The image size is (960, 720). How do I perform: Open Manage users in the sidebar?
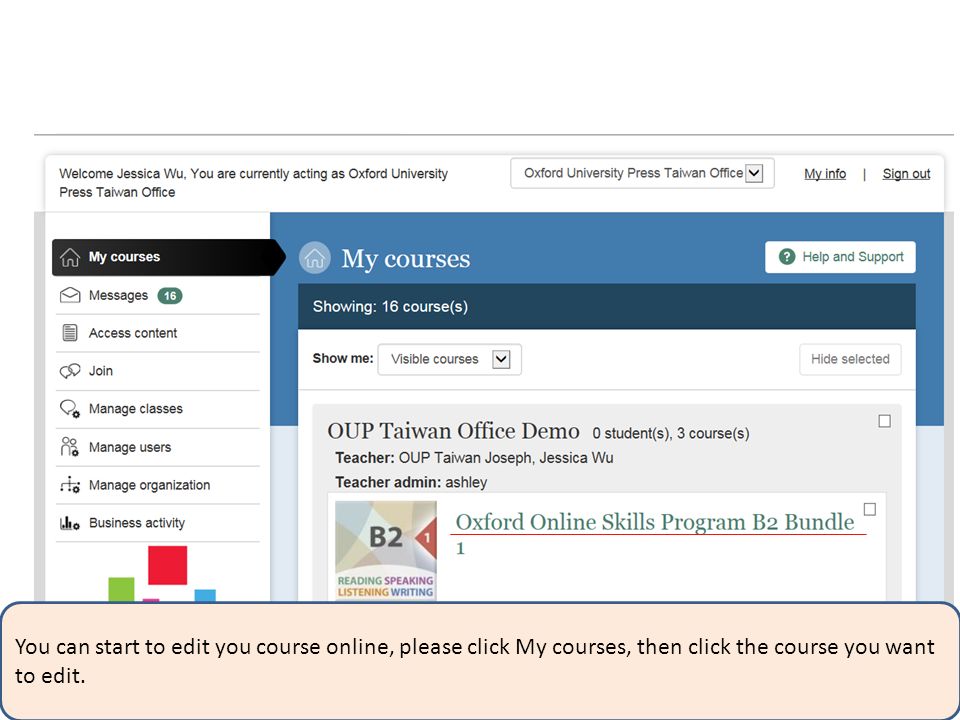point(158,447)
